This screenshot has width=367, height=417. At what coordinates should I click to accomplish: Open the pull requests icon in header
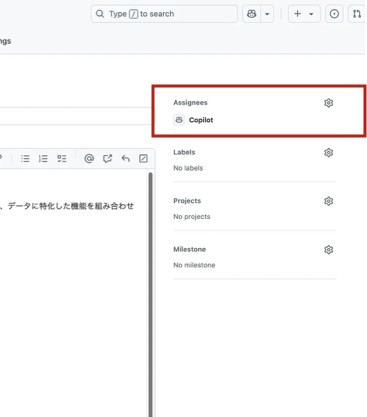click(357, 14)
